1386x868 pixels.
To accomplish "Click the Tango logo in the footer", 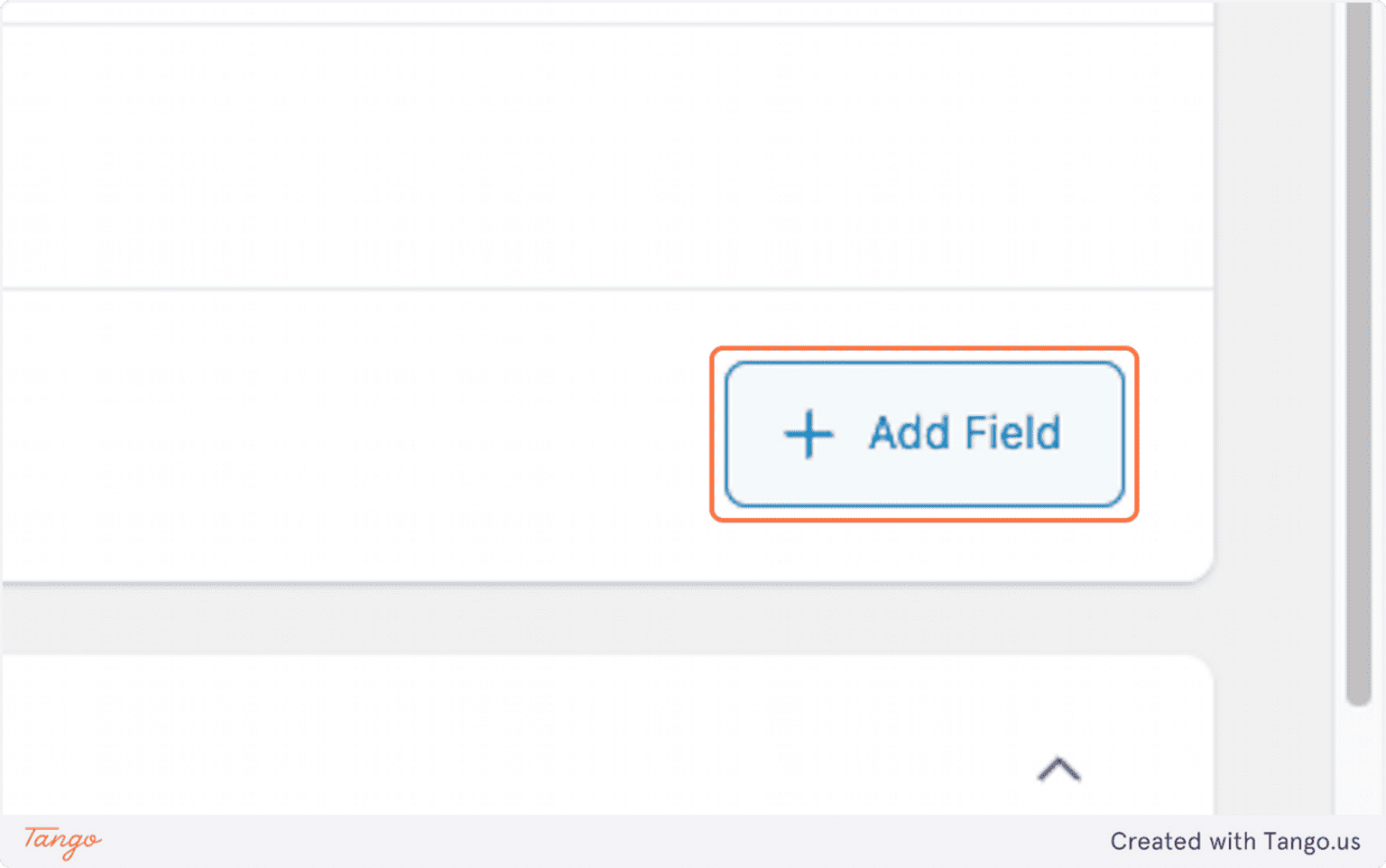I will click(x=62, y=841).
